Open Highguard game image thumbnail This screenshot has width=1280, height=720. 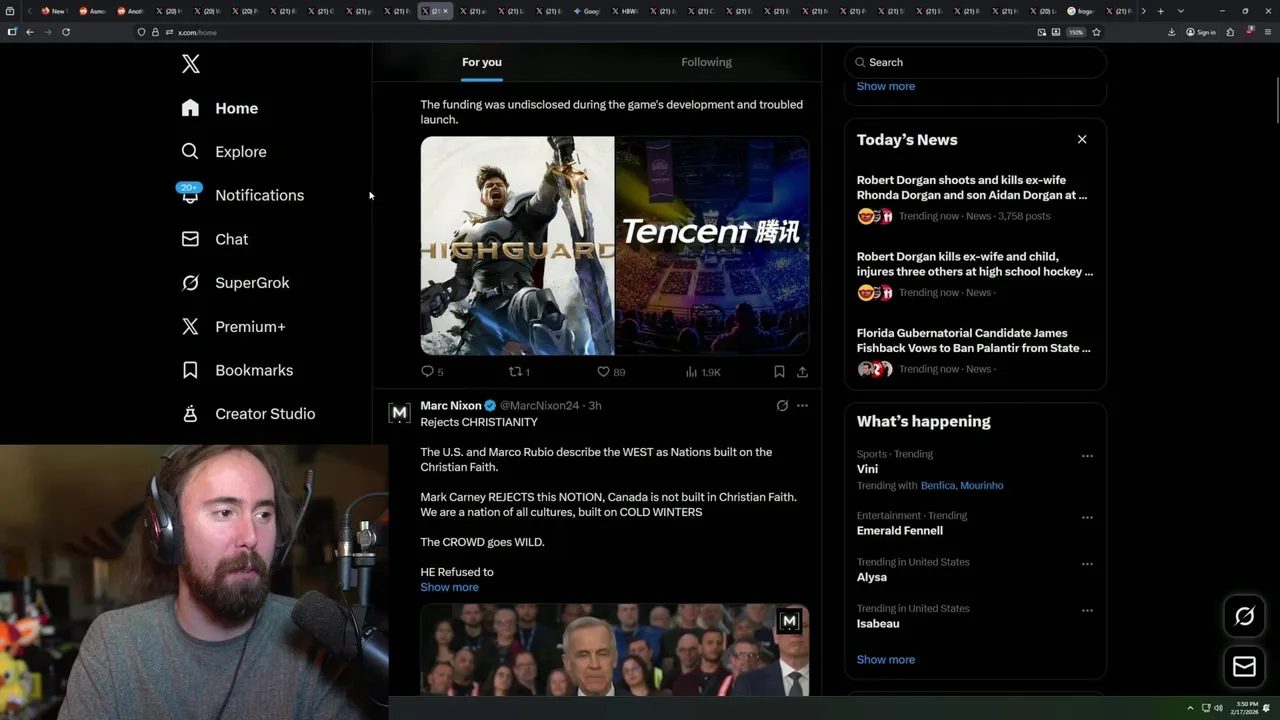click(517, 246)
